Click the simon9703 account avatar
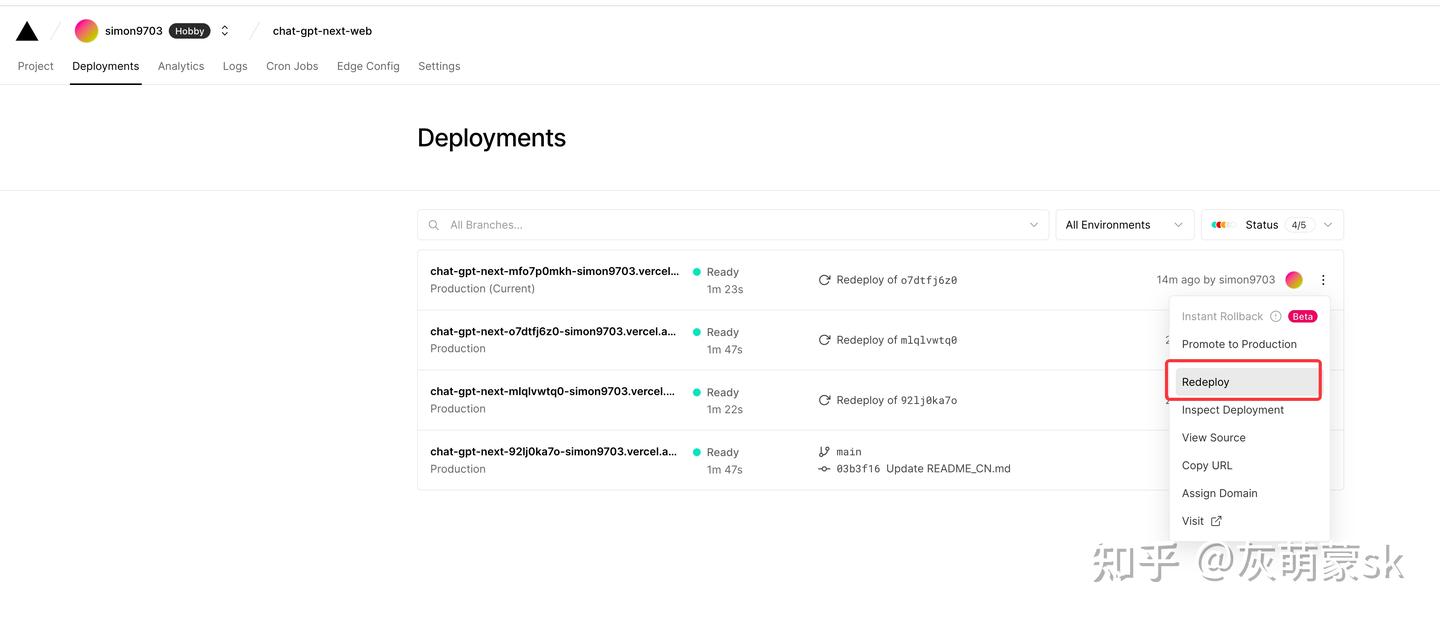Viewport: 1440px width, 621px height. (x=86, y=31)
